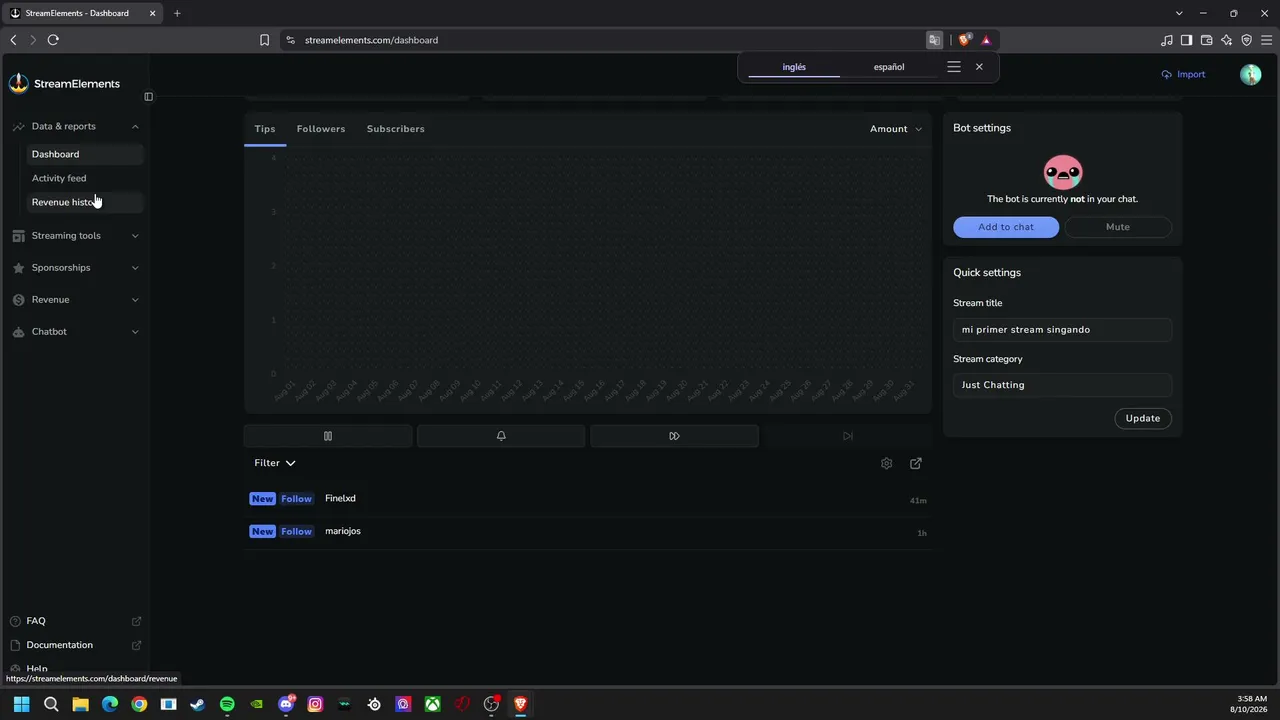The width and height of the screenshot is (1280, 720).
Task: Open a new browser tab
Action: 177,13
